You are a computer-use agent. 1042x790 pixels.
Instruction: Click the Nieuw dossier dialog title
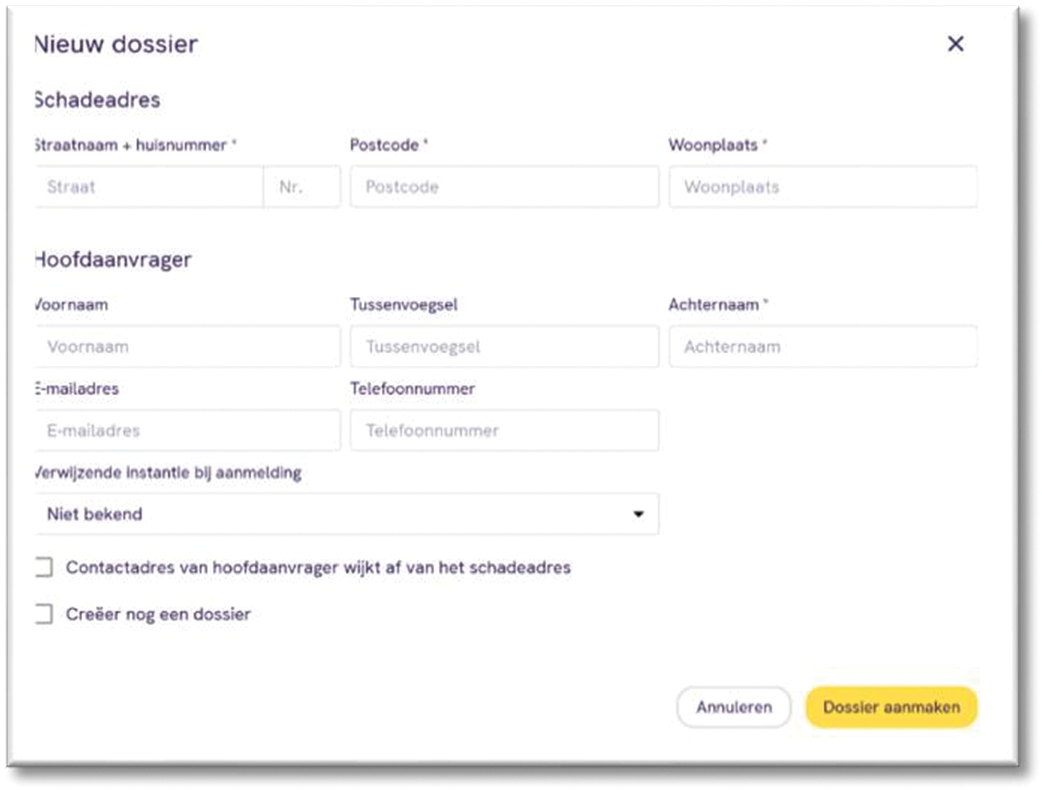pyautogui.click(x=114, y=44)
